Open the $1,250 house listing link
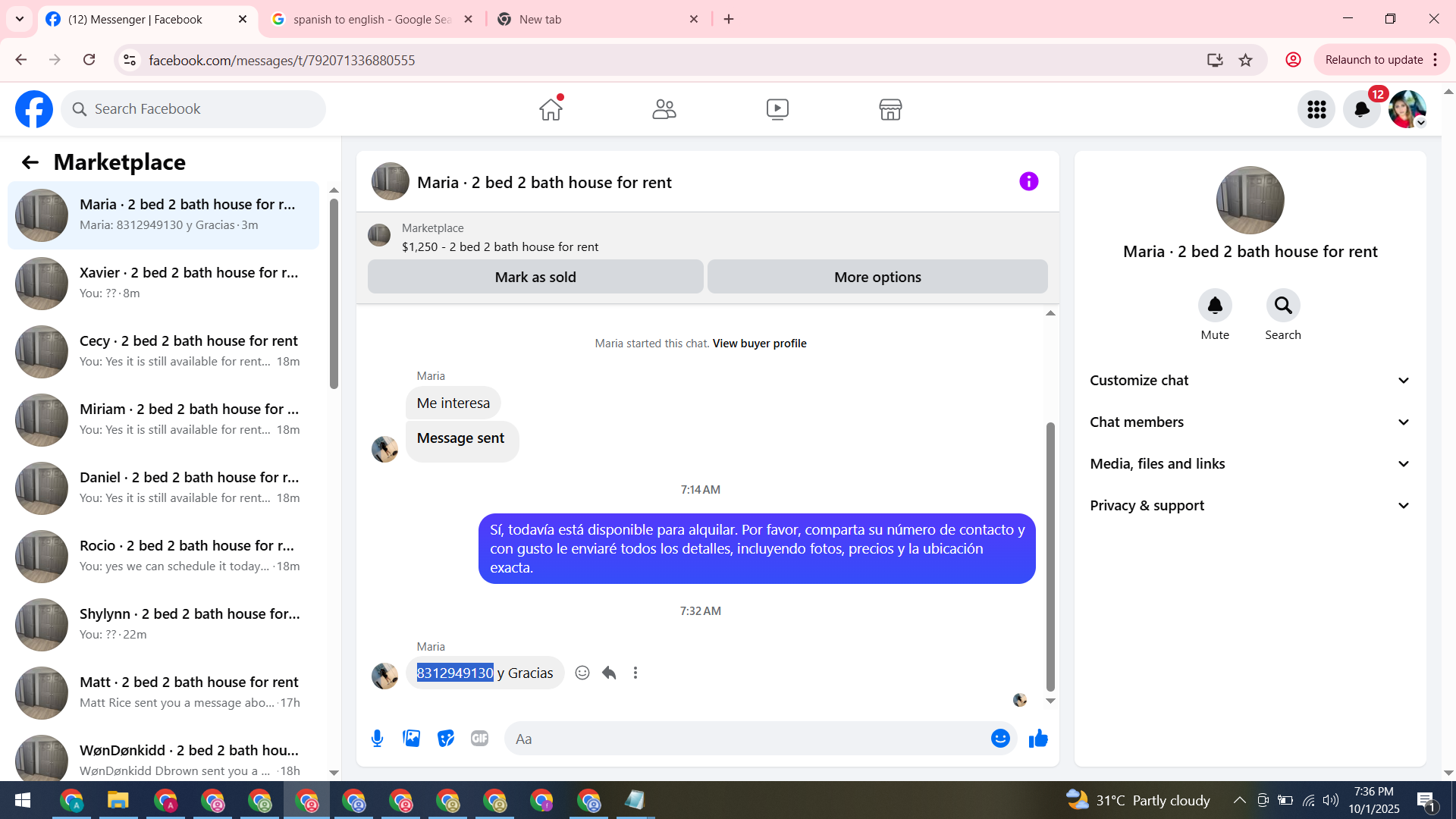 click(x=500, y=247)
